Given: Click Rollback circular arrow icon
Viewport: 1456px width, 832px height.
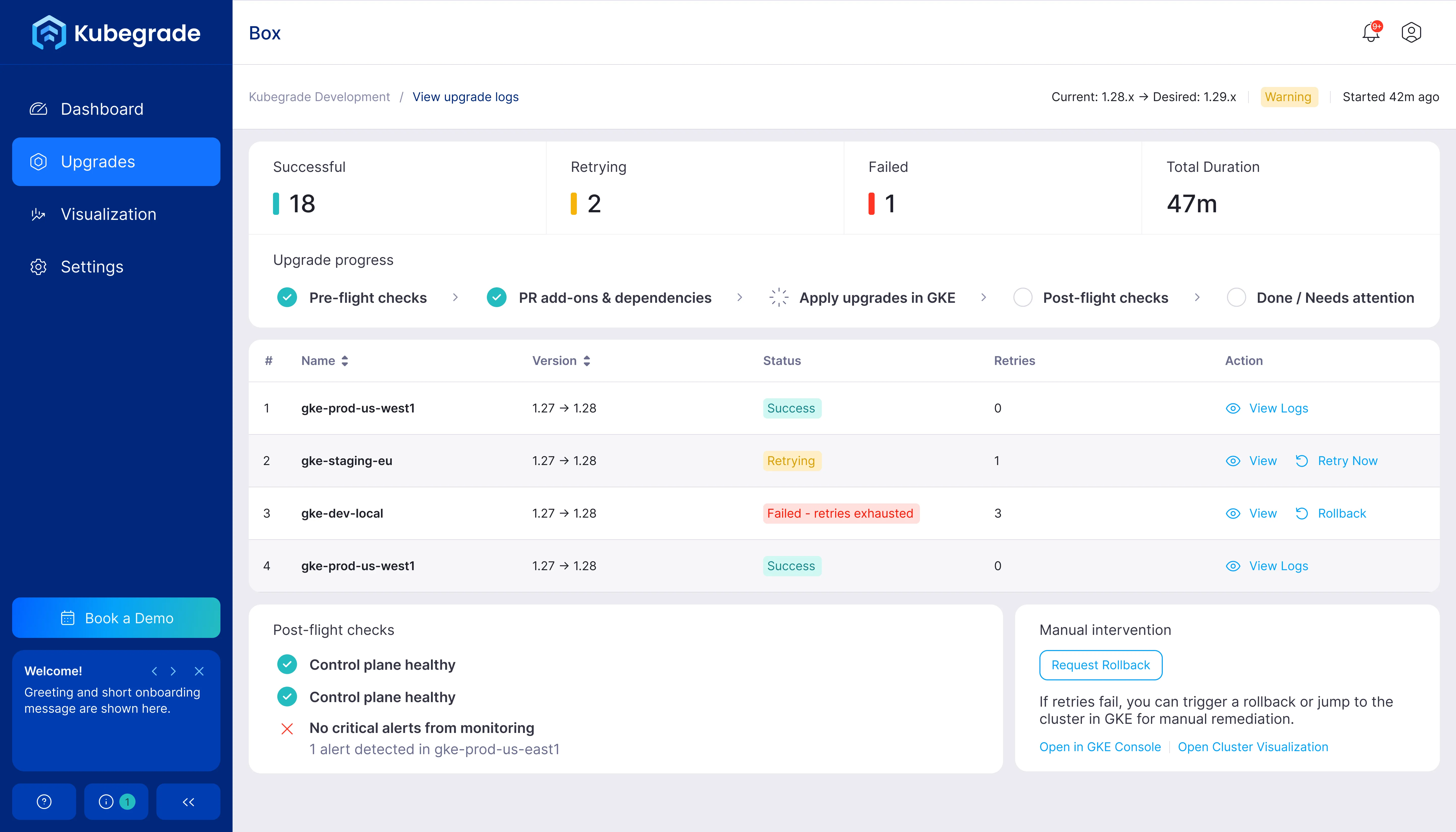Looking at the screenshot, I should 1302,514.
